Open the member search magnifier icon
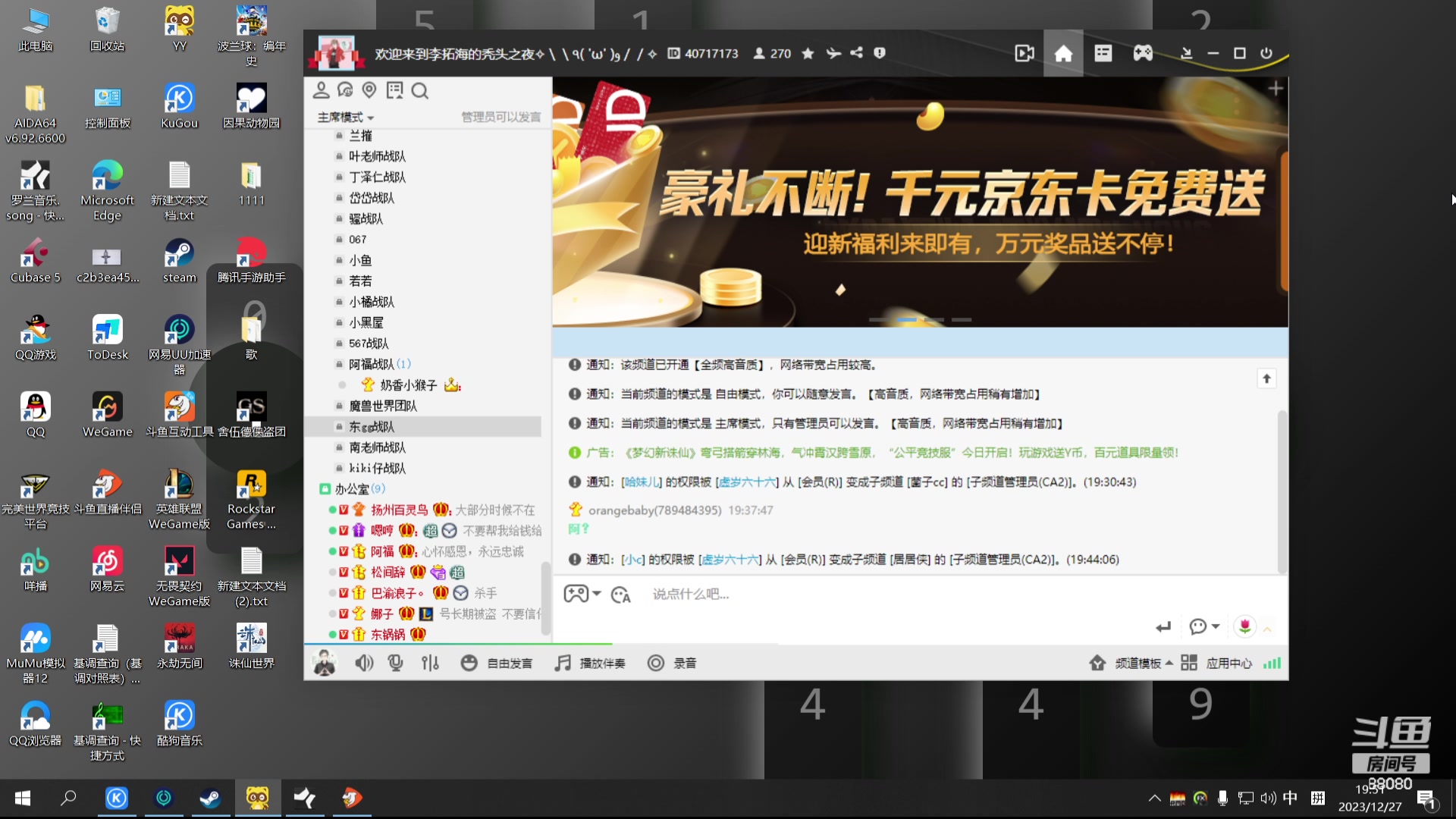 (x=420, y=90)
